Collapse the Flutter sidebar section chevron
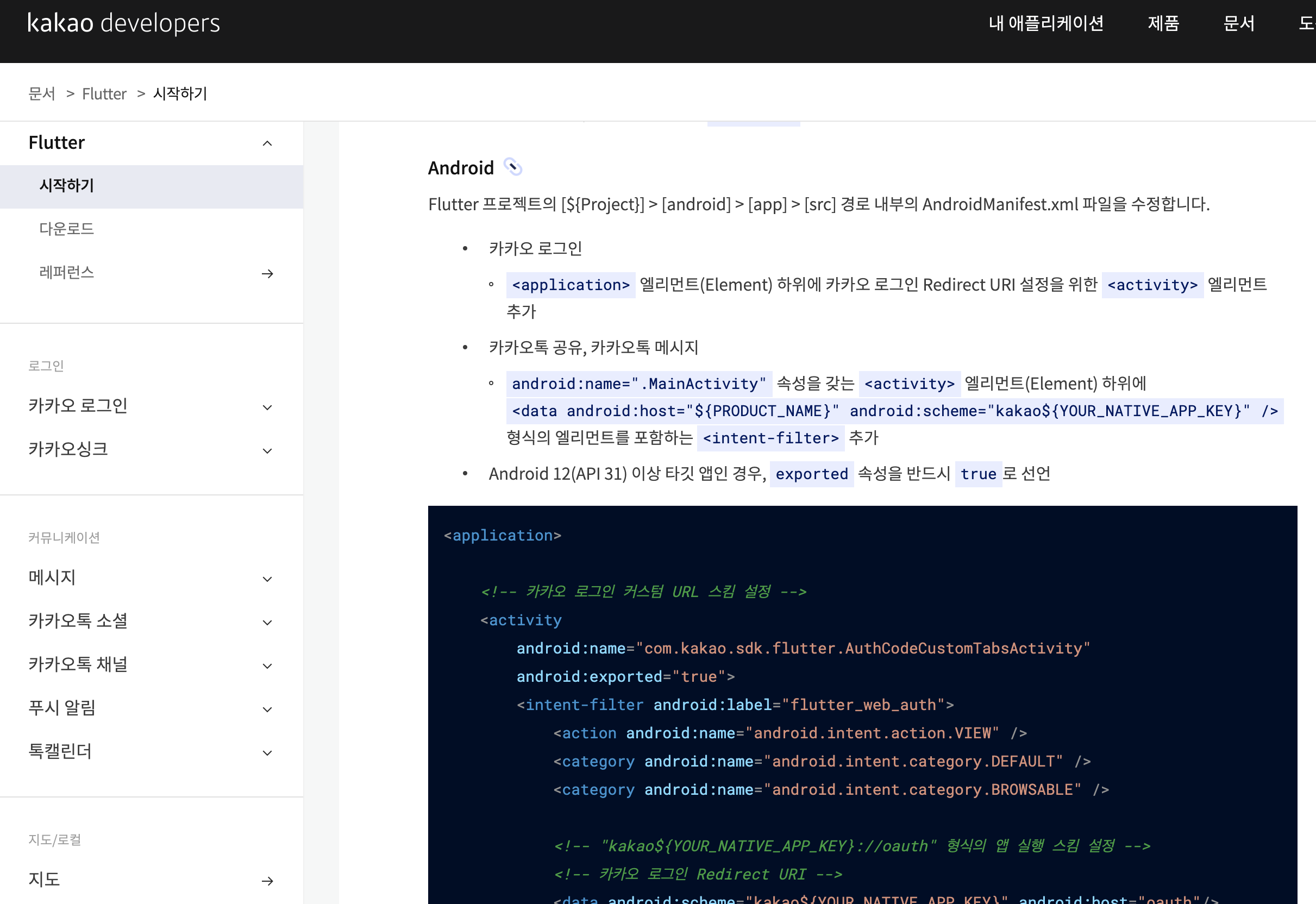 coord(267,143)
